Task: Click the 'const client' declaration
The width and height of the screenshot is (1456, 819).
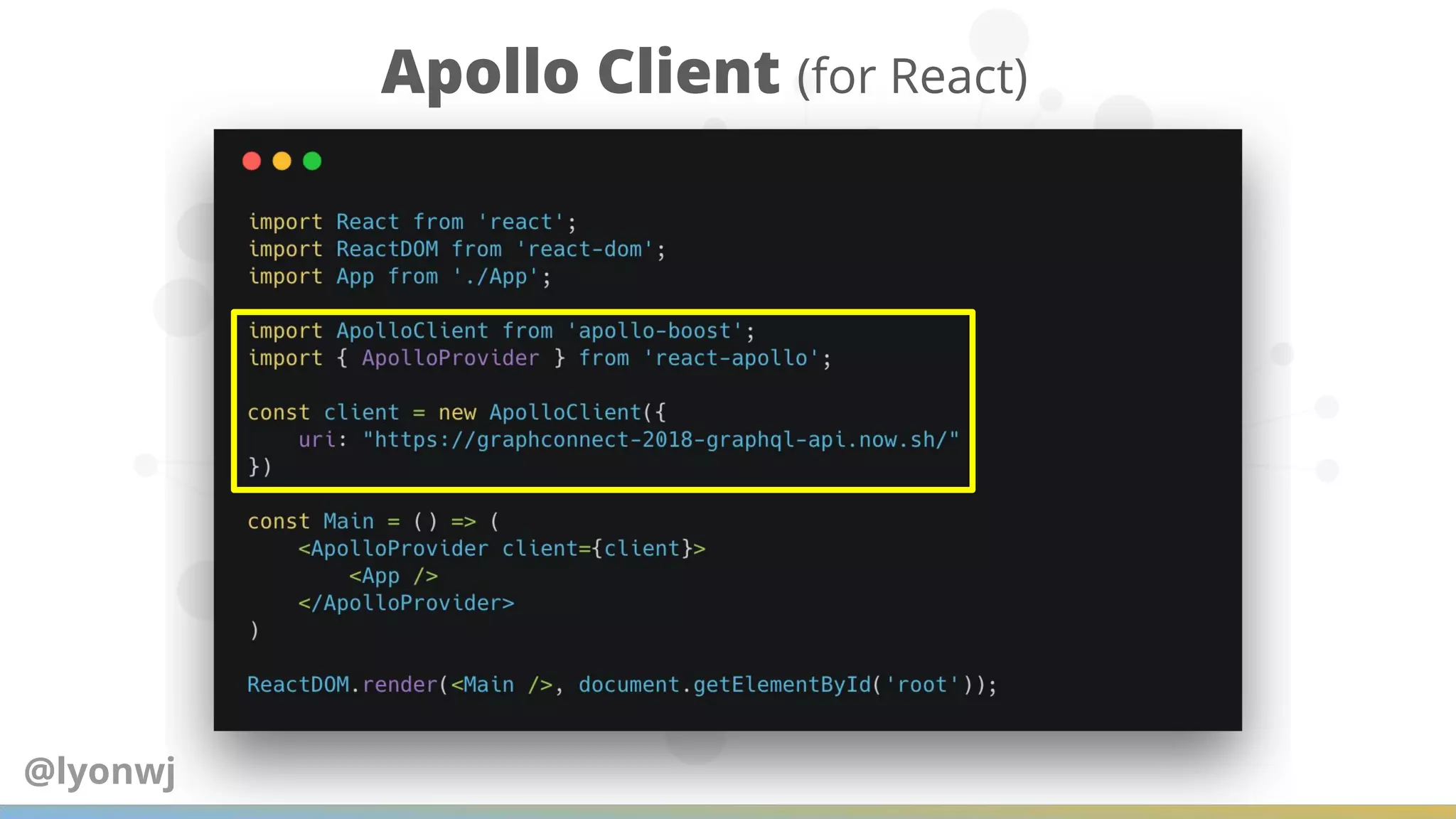Action: click(323, 413)
